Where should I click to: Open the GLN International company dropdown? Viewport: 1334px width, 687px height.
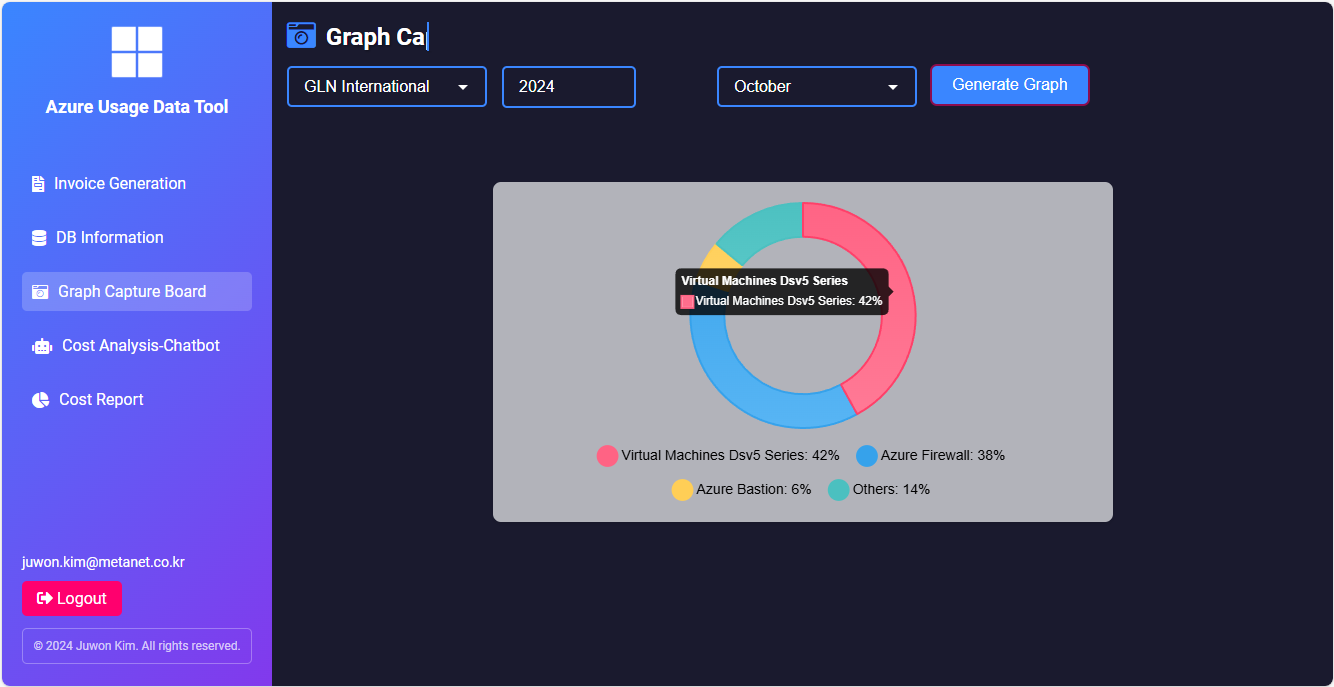(x=387, y=87)
